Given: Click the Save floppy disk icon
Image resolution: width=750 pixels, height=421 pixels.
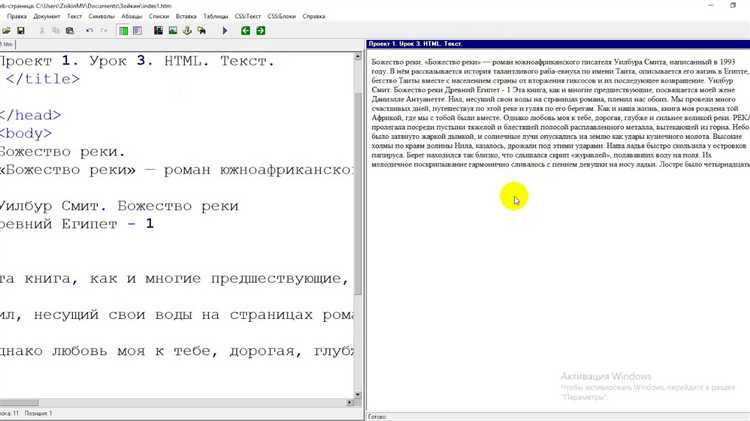Looking at the screenshot, I should tap(22, 31).
